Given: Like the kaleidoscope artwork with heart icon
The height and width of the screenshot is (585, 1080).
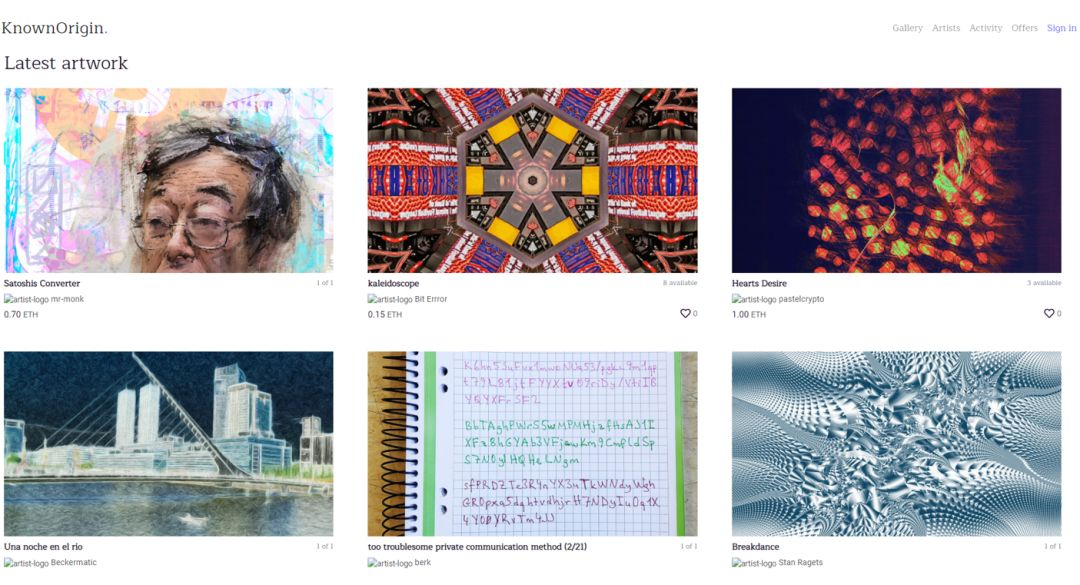Looking at the screenshot, I should 685,314.
